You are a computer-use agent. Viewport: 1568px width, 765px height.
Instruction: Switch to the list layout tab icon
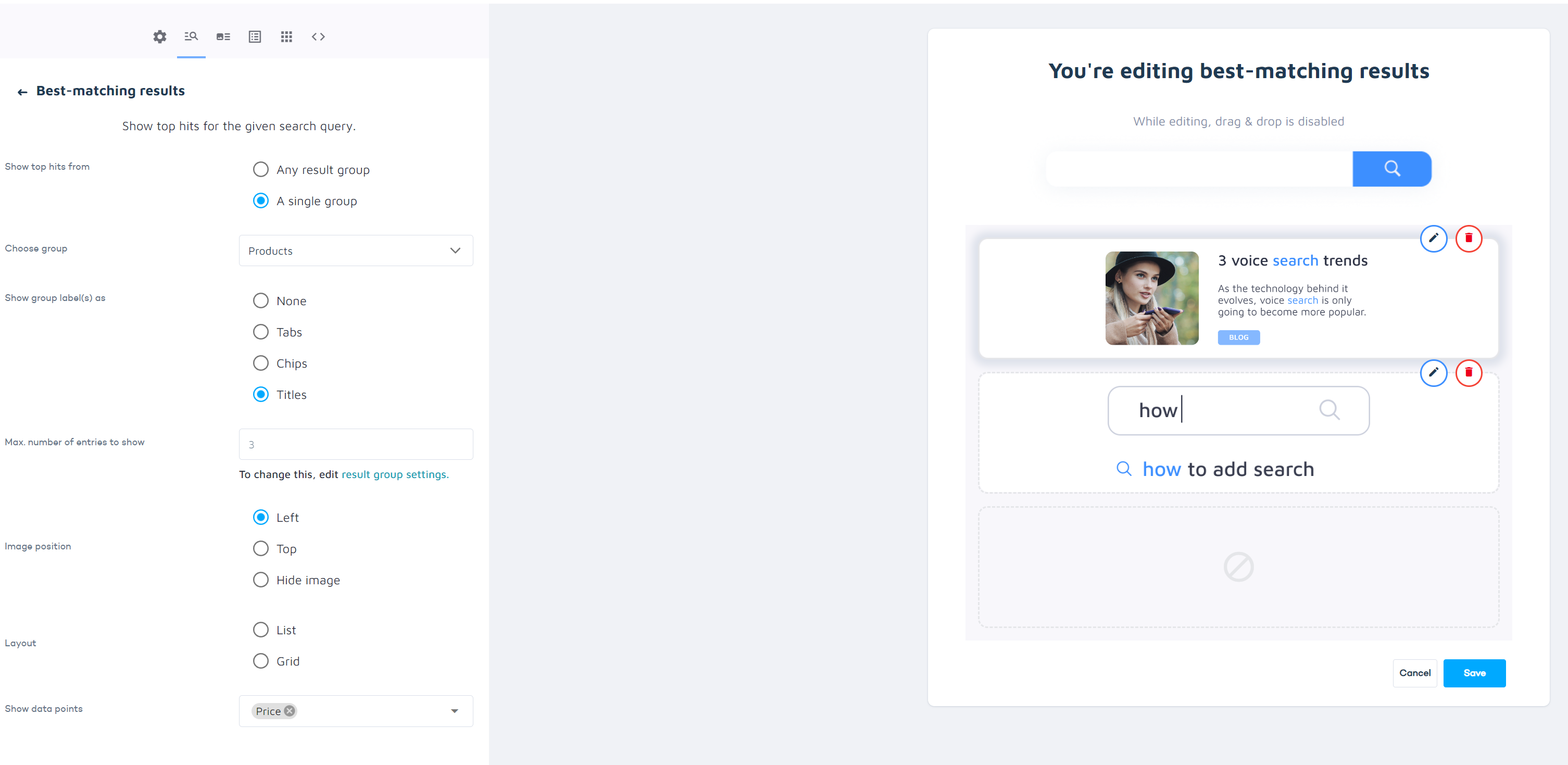(255, 36)
